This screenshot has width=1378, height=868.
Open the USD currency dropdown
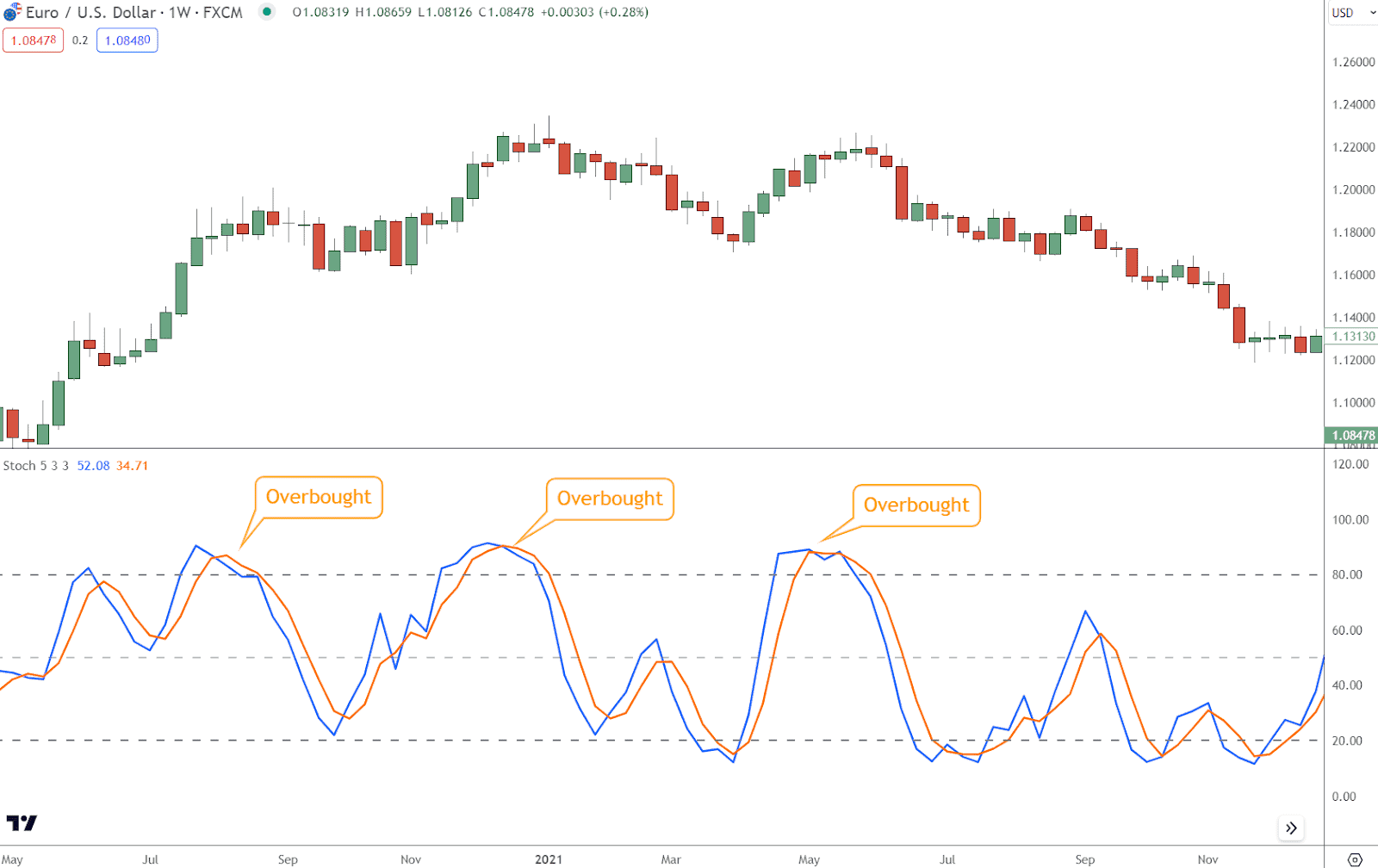[1353, 13]
